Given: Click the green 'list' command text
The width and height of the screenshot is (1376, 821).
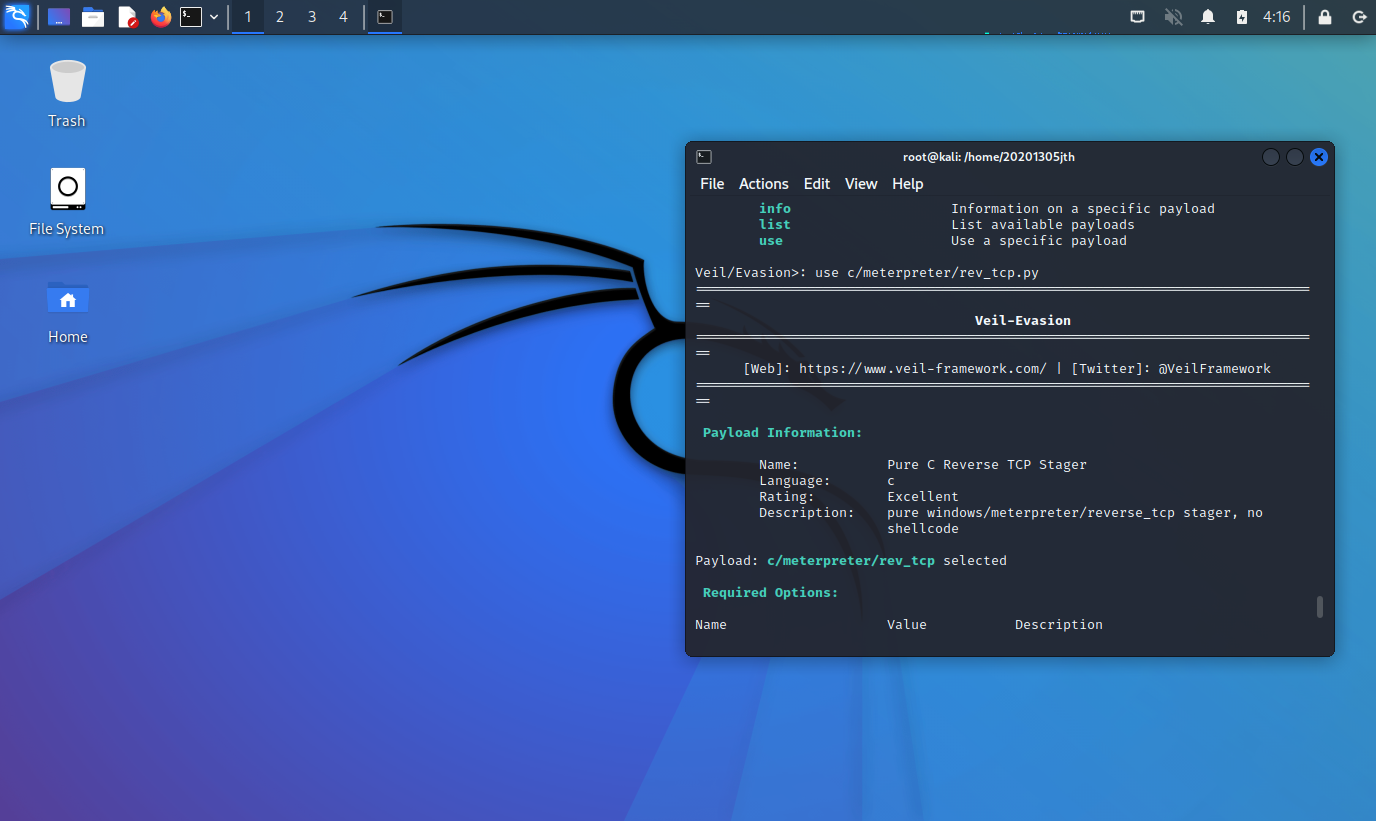Looking at the screenshot, I should [x=775, y=225].
